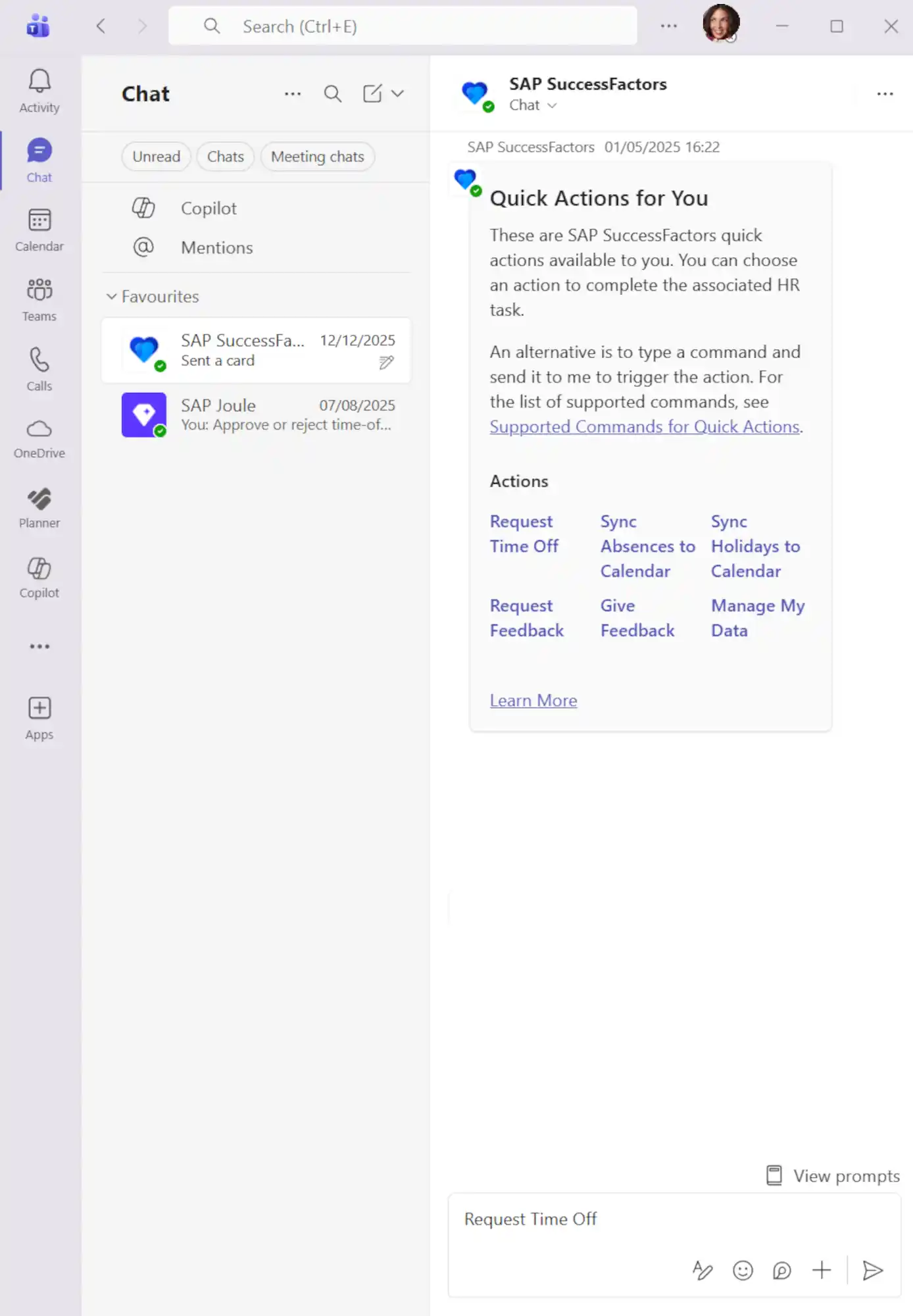Click the Search (Ctrl+E) box
Viewport: 913px width, 1316px height.
coord(403,26)
